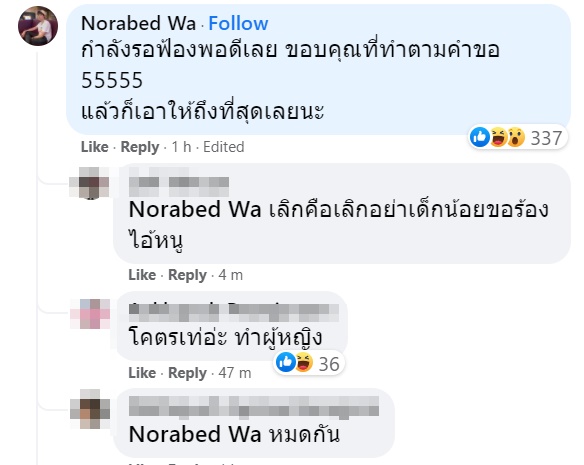Like Norabed Wa's top comment
The height and width of the screenshot is (465, 584).
point(95,147)
